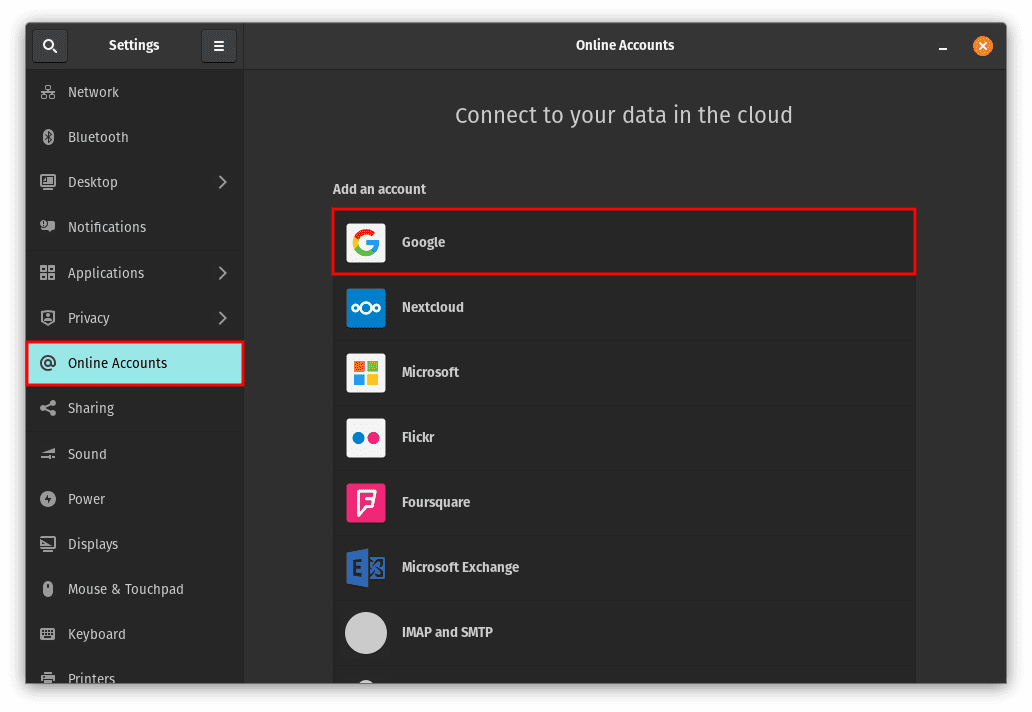The width and height of the screenshot is (1032, 712).
Task: Close the Settings window
Action: coord(983,46)
